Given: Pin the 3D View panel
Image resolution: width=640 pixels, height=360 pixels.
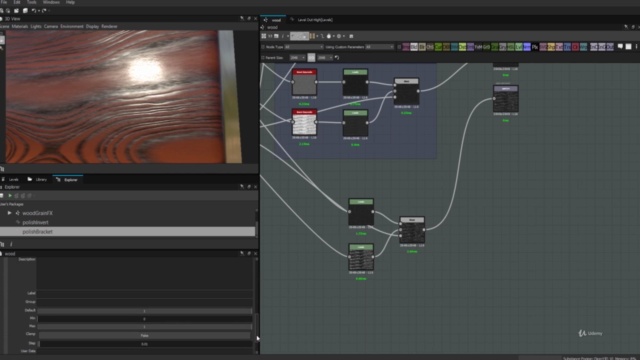Looking at the screenshot, I should (242, 19).
